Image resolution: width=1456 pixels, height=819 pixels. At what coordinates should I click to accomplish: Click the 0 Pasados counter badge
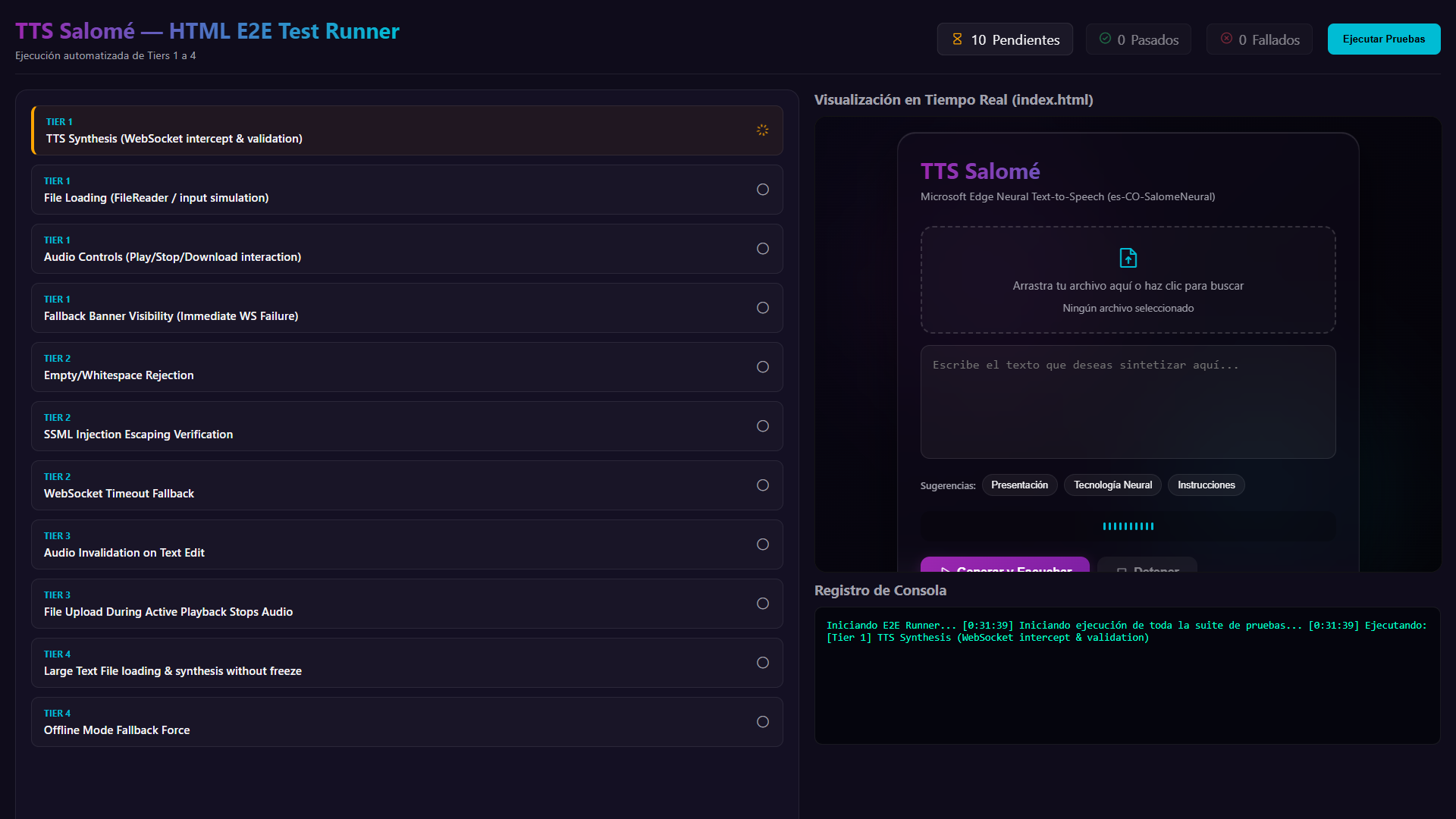1138,39
